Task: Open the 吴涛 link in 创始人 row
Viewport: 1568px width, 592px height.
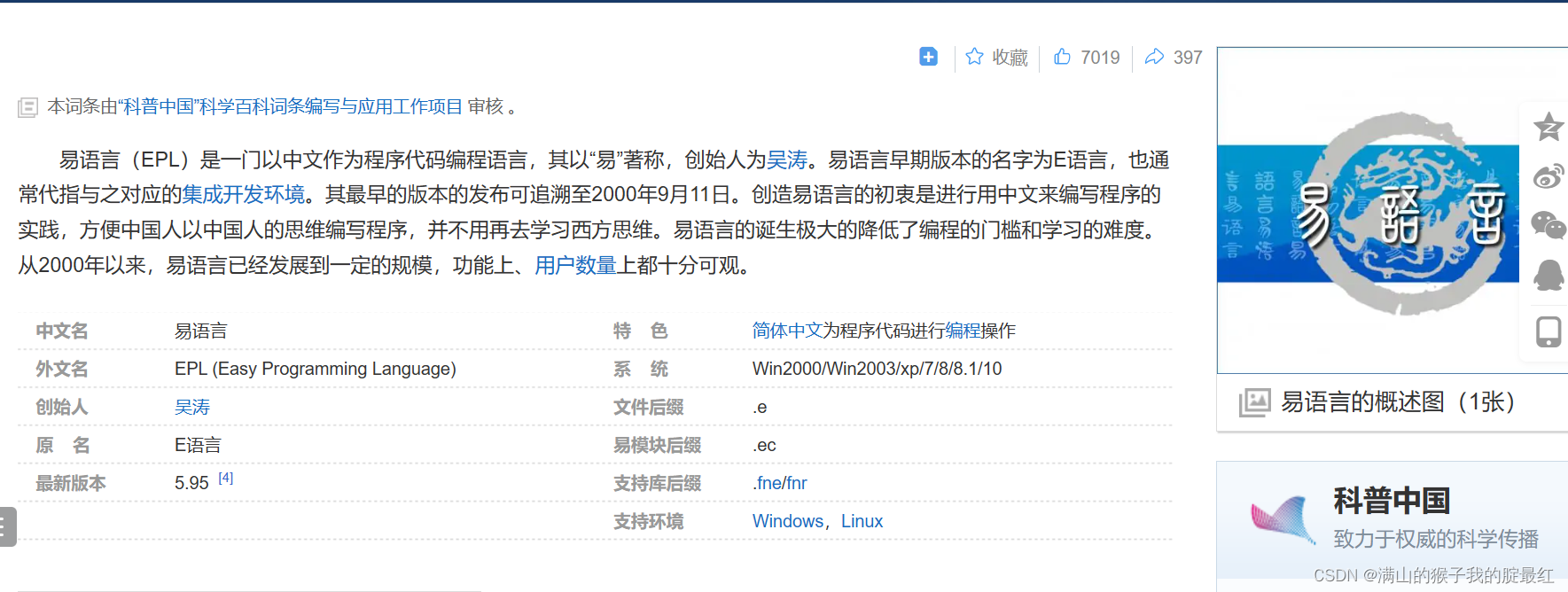Action: 192,407
